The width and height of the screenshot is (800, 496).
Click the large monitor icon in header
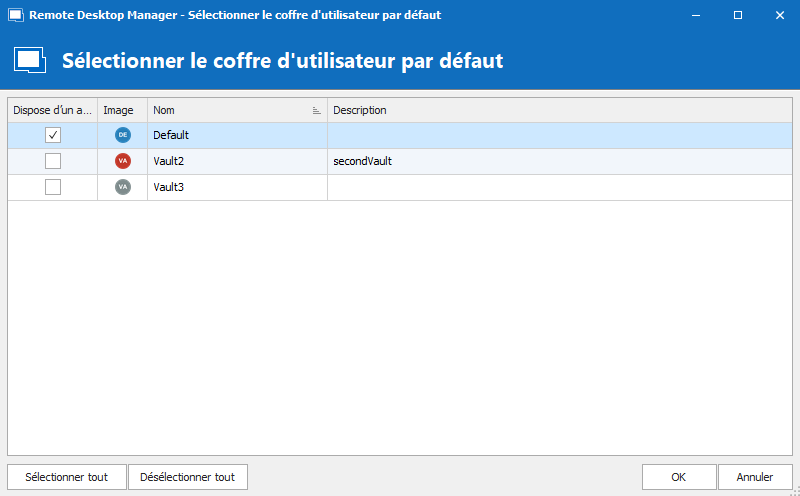[x=30, y=60]
